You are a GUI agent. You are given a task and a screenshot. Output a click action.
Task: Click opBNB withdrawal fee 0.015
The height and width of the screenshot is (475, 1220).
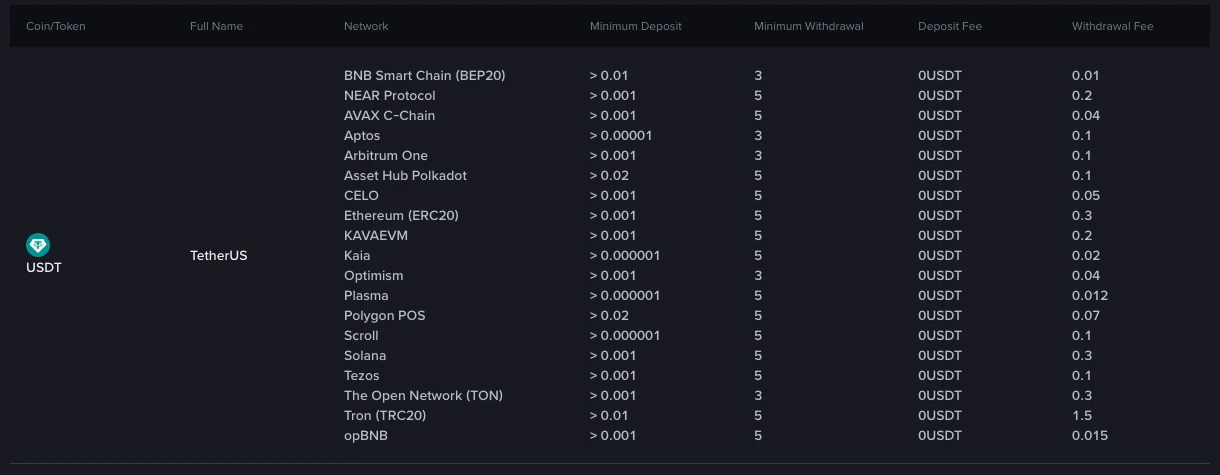point(1090,436)
